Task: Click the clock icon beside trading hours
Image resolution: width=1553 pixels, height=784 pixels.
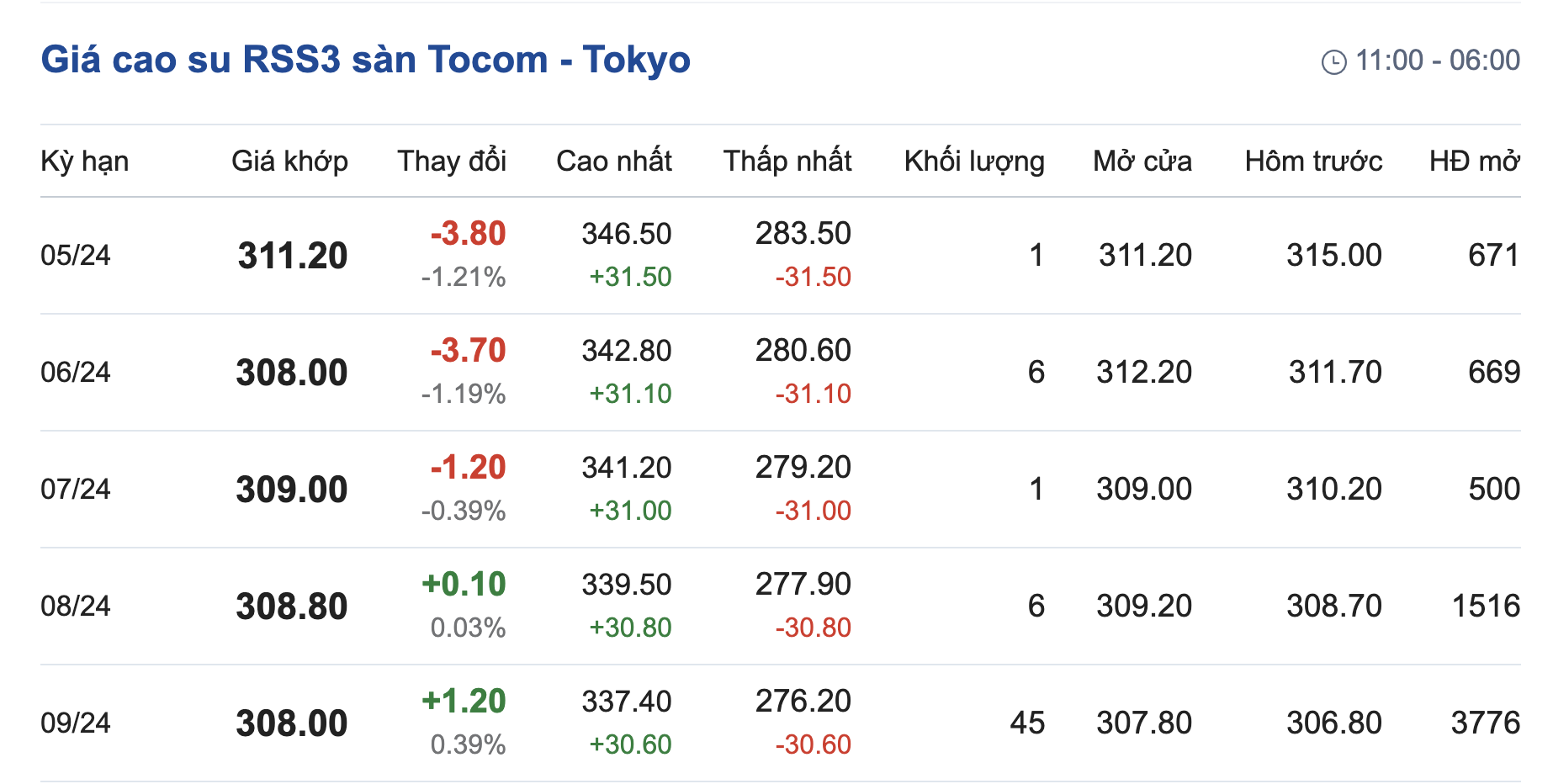Action: [1333, 62]
